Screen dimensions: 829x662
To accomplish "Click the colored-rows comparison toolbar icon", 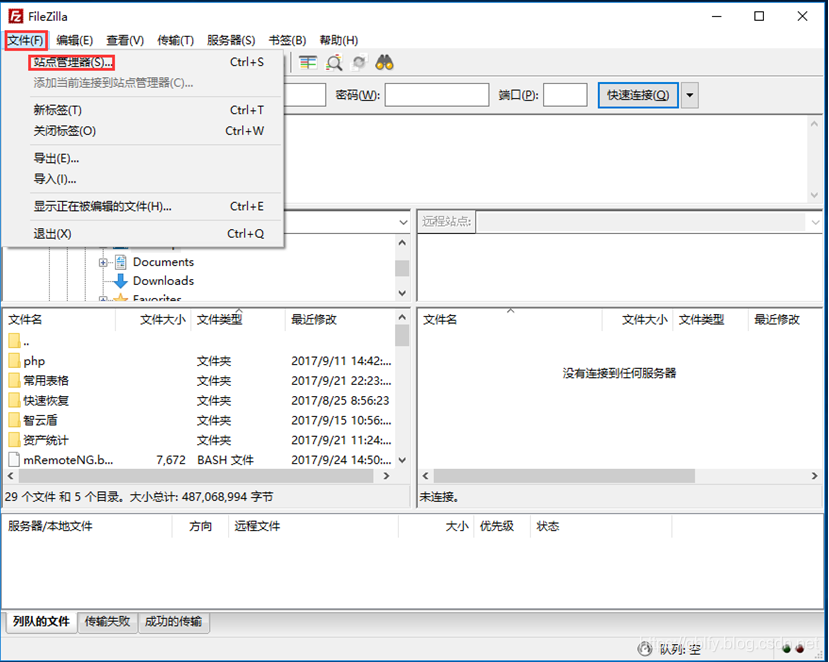I will 308,63.
